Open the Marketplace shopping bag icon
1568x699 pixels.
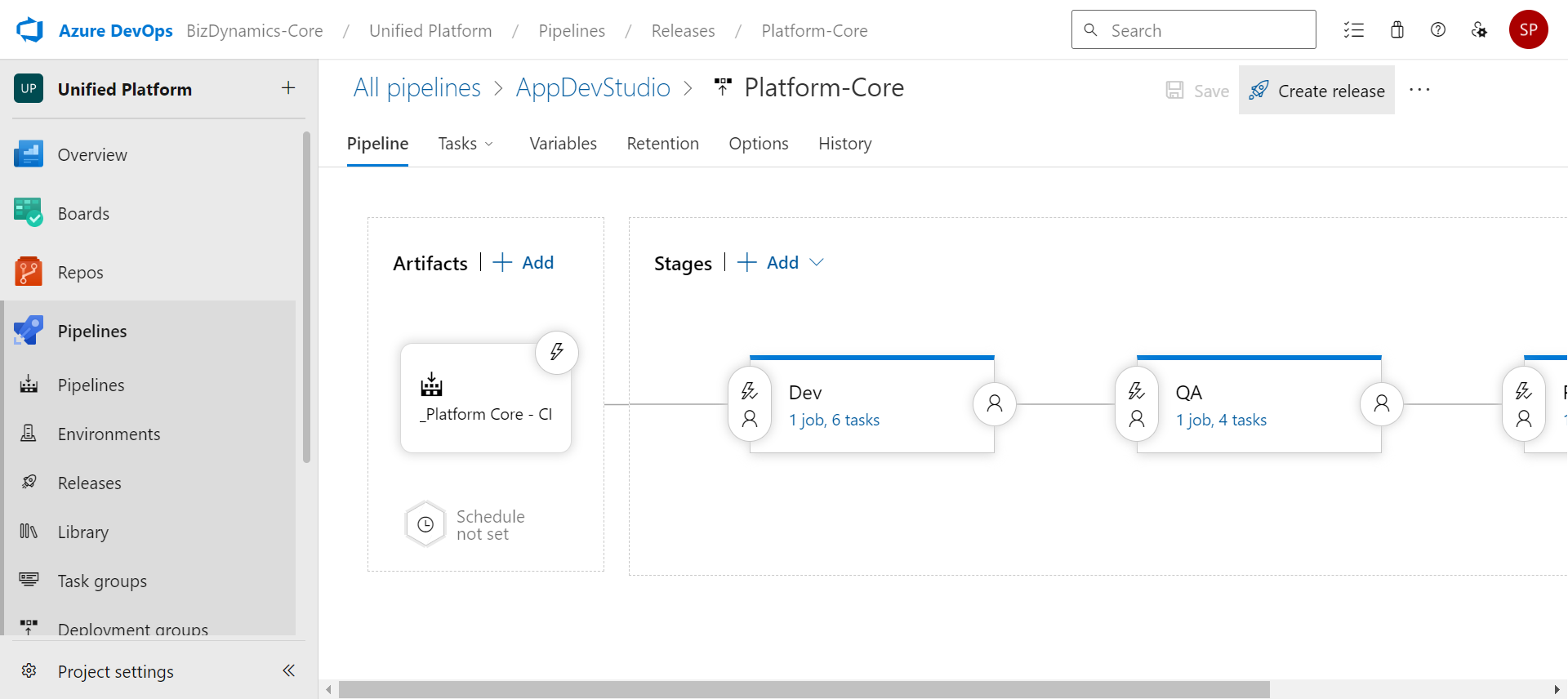(x=1397, y=30)
